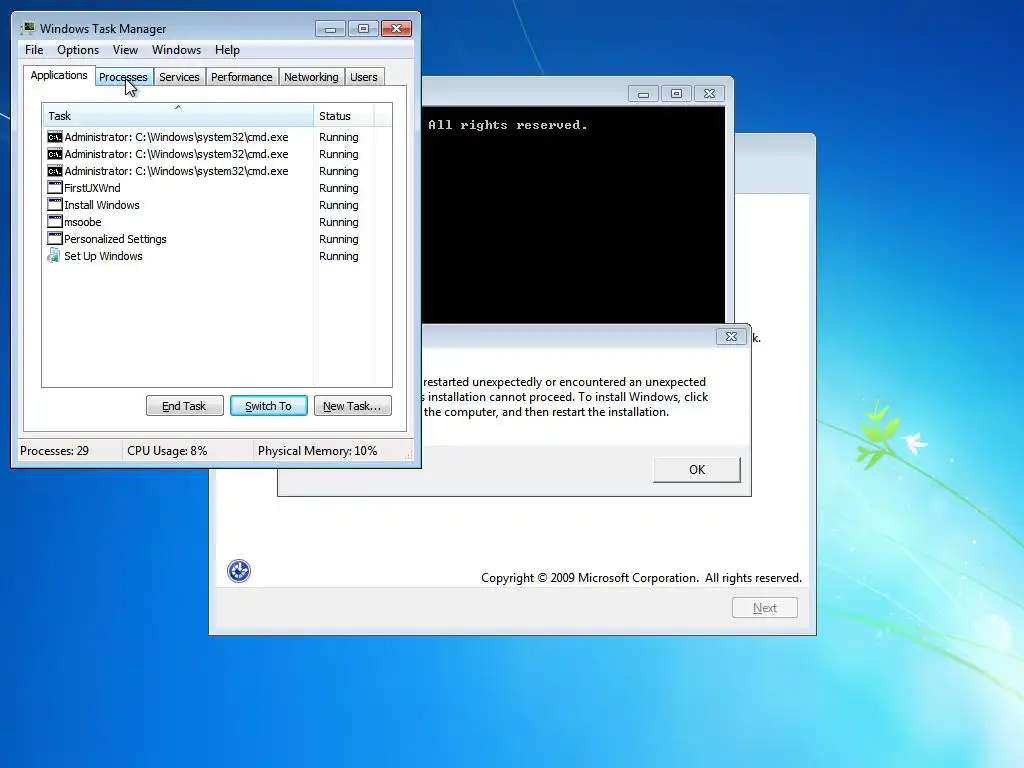Viewport: 1024px width, 768px height.
Task: Close the Windows Task Manager window
Action: coord(396,29)
